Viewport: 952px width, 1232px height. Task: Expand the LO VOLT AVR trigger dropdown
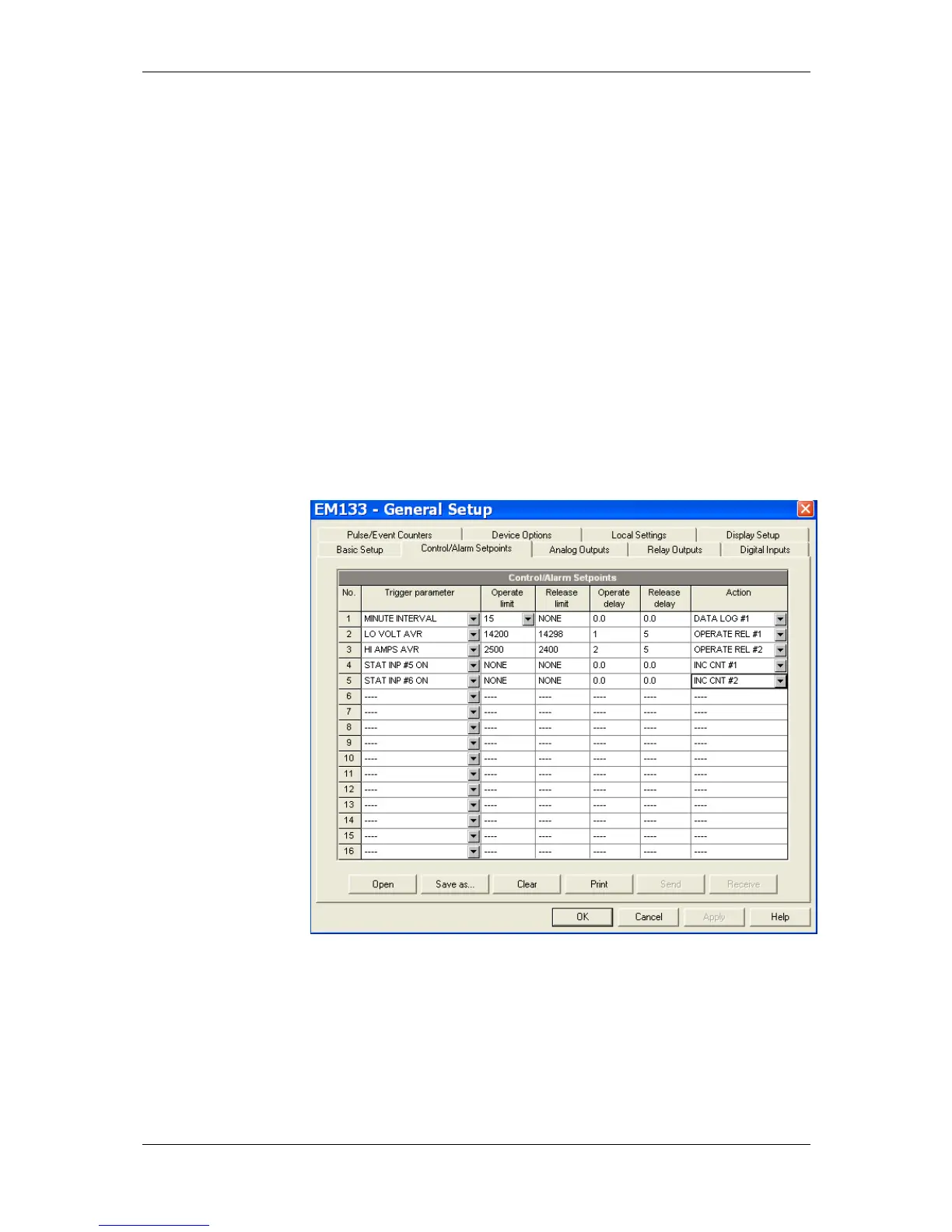(474, 635)
